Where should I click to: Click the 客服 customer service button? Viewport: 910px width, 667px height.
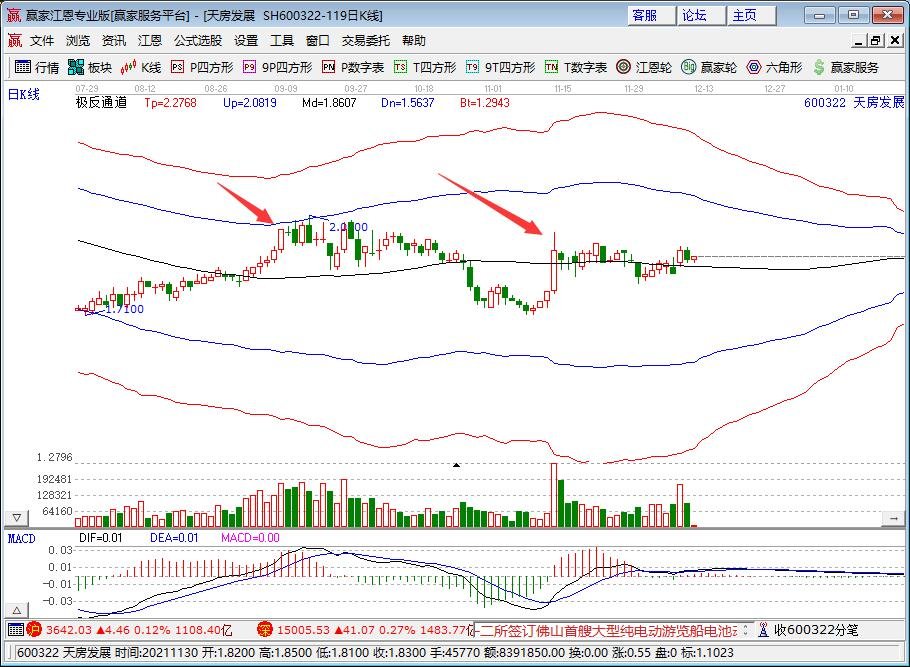tap(645, 15)
